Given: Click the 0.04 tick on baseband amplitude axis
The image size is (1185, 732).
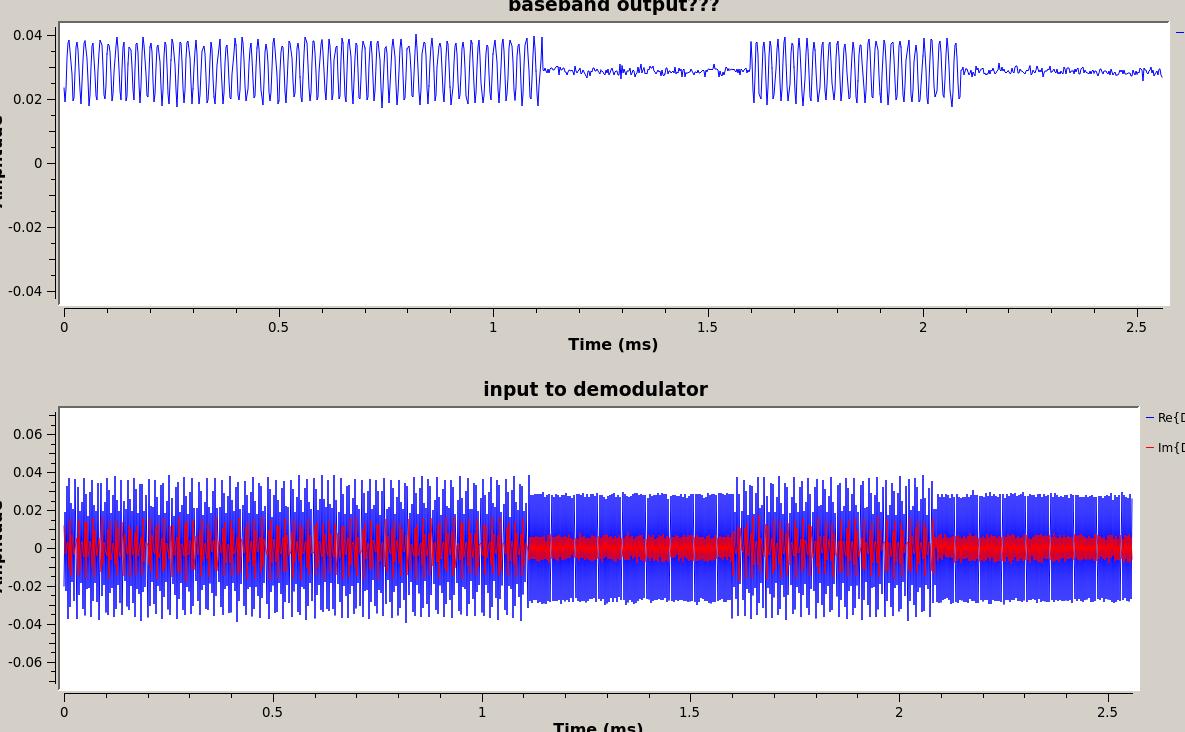Looking at the screenshot, I should coord(28,35).
